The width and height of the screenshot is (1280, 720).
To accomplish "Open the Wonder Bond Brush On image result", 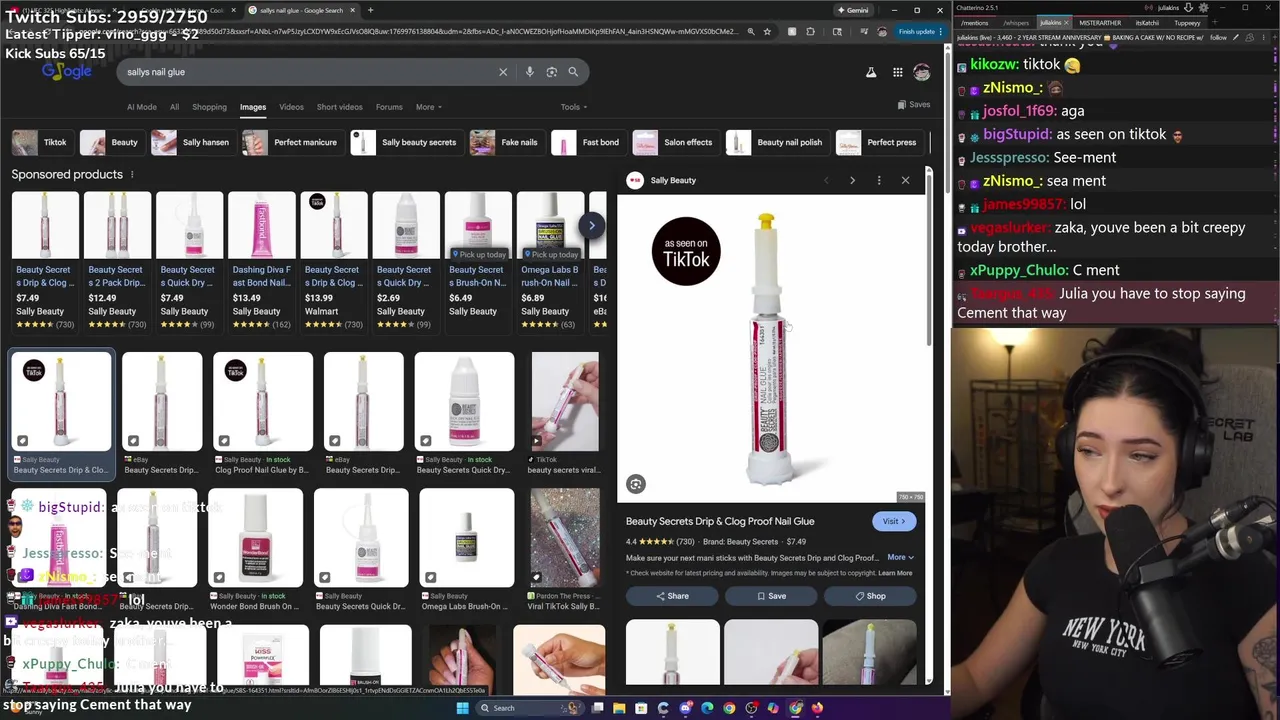I will click(x=256, y=550).
